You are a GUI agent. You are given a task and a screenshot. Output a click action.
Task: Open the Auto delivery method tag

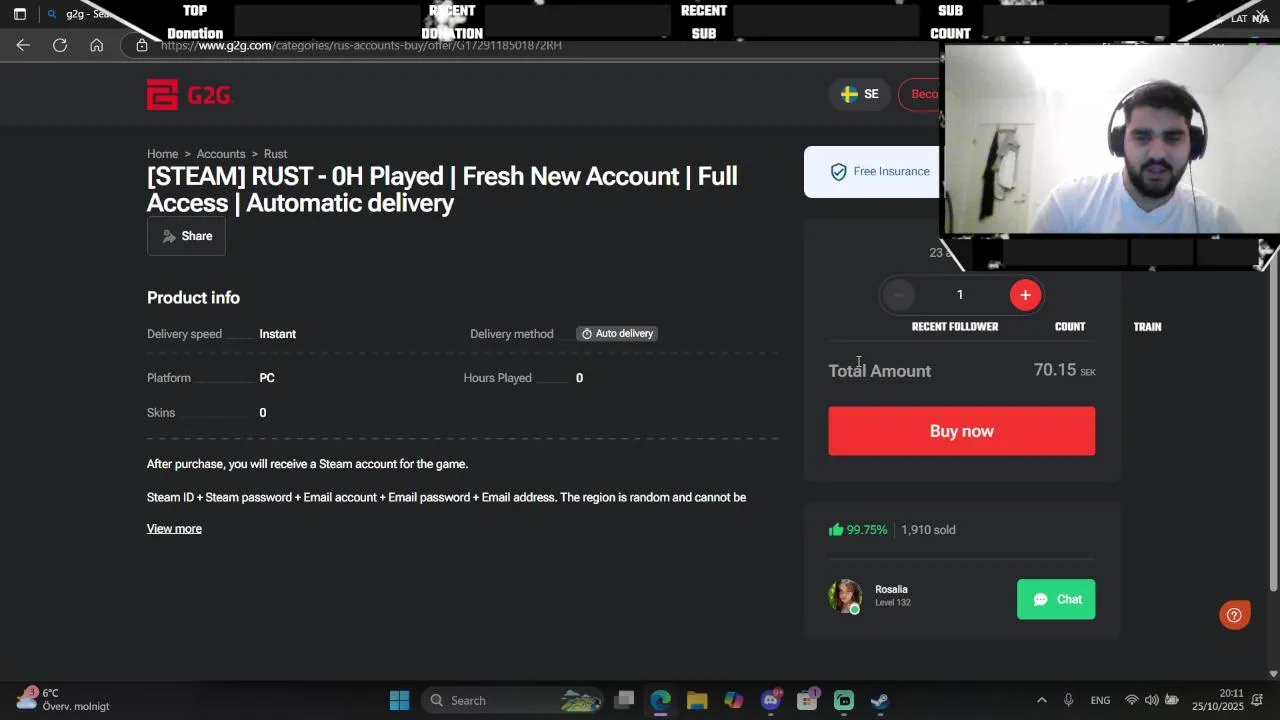(617, 334)
